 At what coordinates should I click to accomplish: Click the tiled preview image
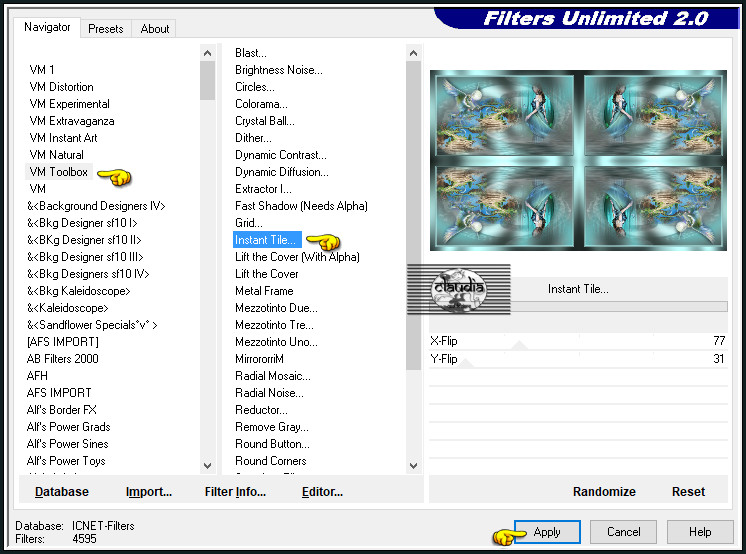(x=578, y=160)
